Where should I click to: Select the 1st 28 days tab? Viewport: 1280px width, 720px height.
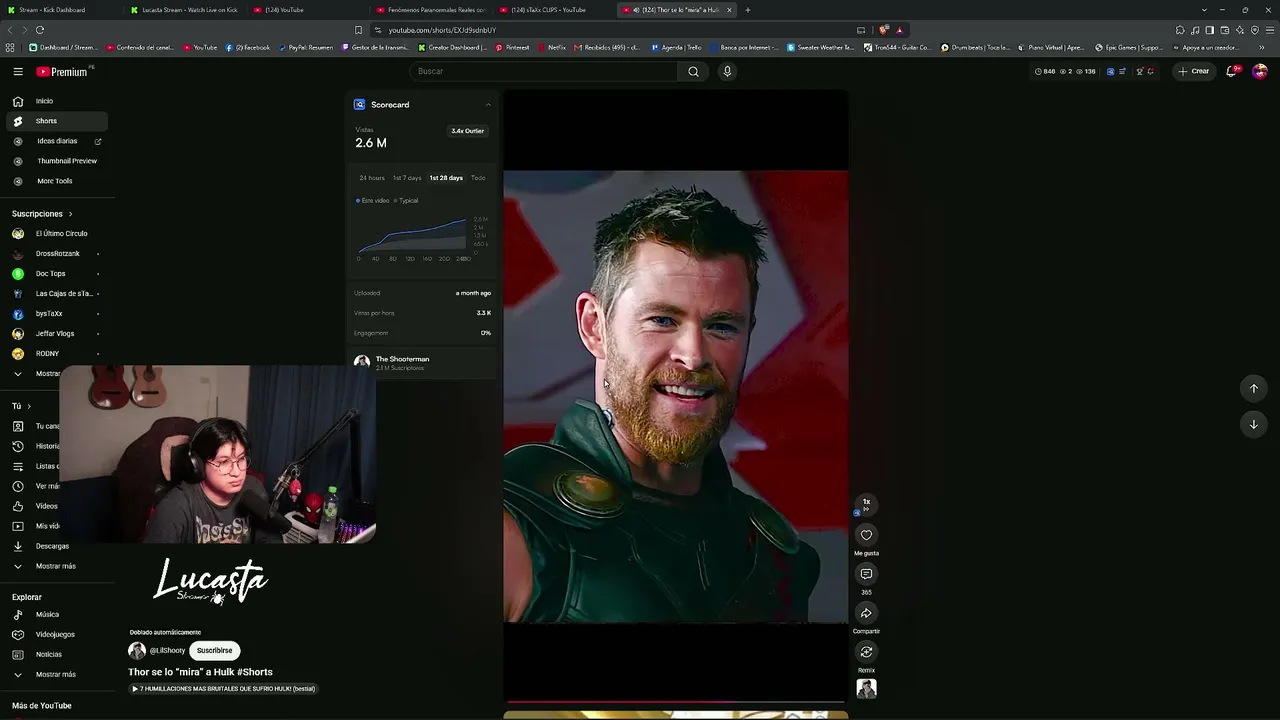click(446, 178)
